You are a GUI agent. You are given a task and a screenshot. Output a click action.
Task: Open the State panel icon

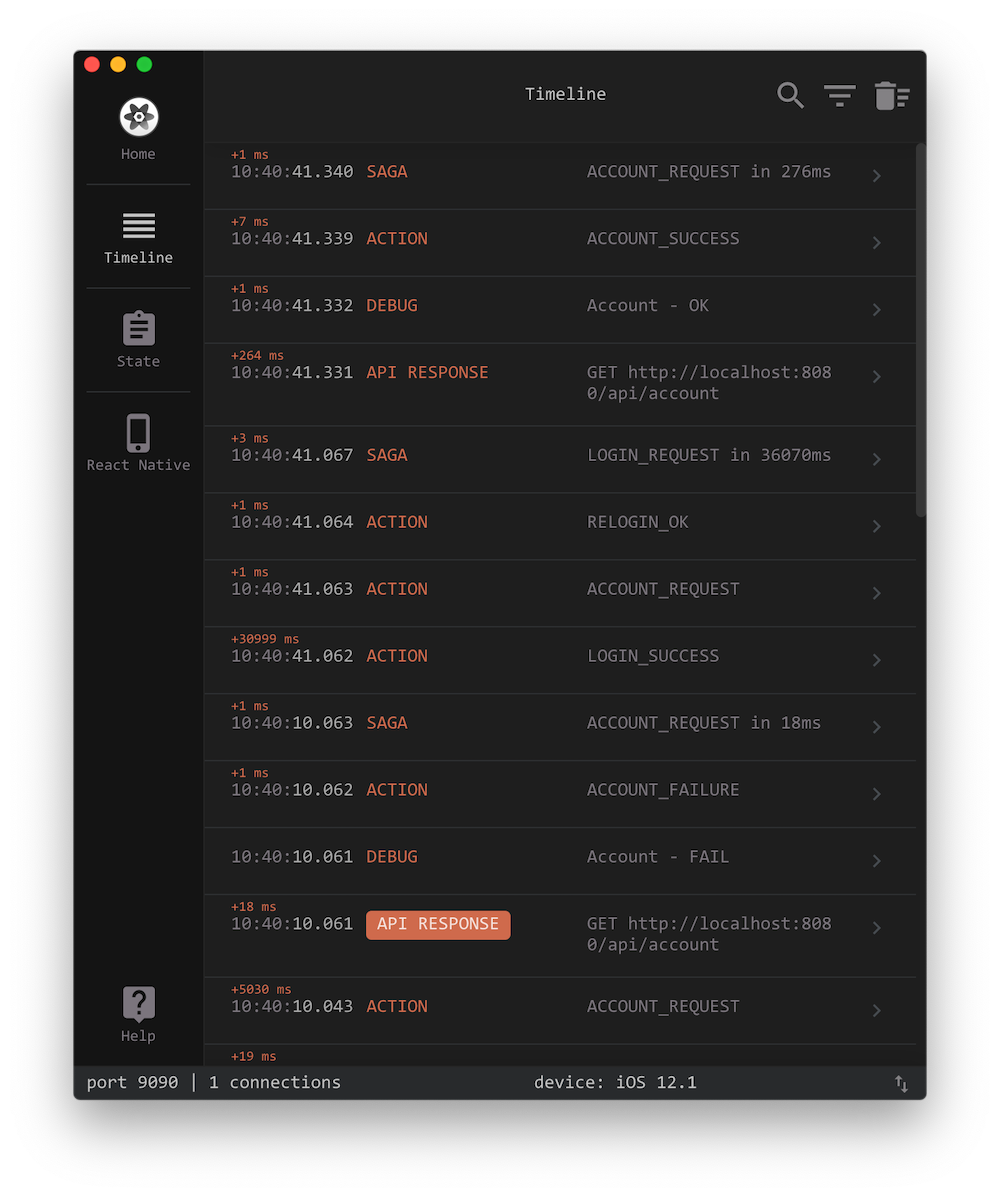[x=138, y=328]
